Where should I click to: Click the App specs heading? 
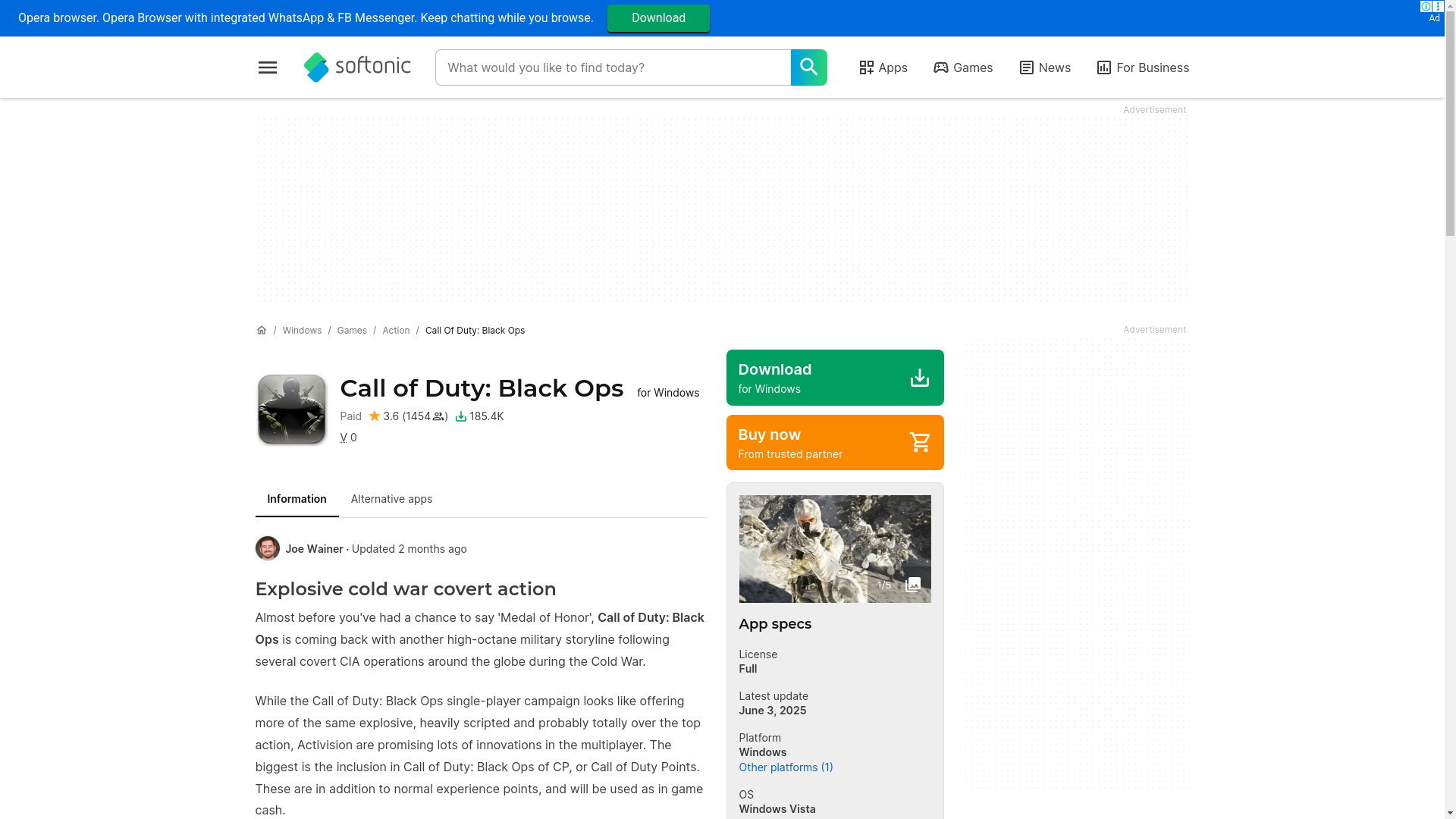coord(774,624)
